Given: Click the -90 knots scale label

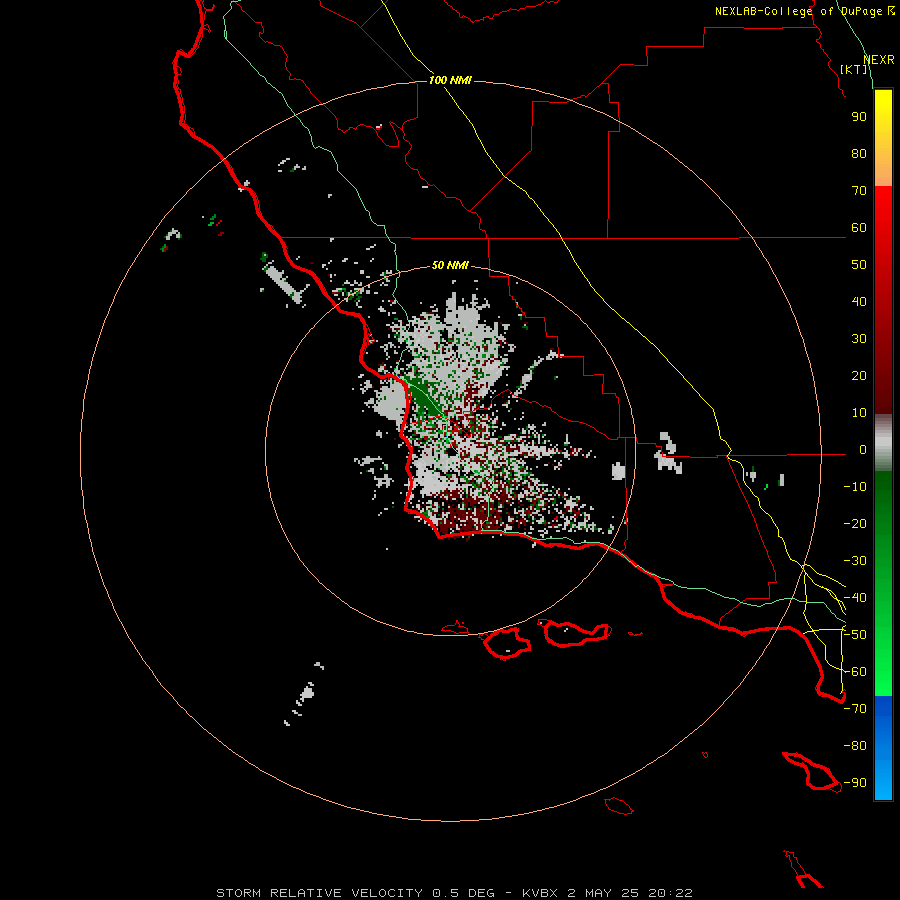Looking at the screenshot, I should (855, 783).
